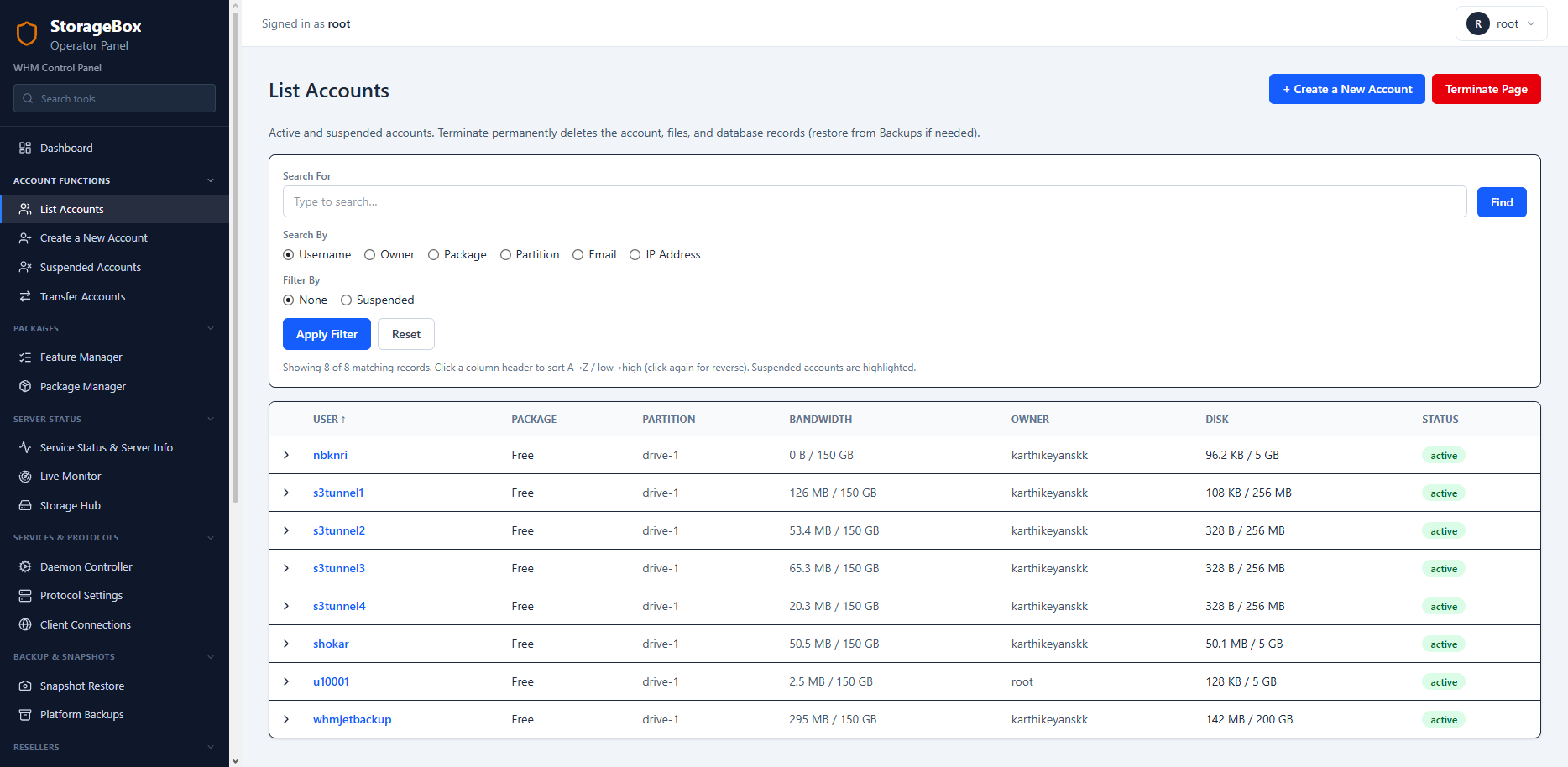
Task: Click the root user avatar circle
Action: [1478, 23]
